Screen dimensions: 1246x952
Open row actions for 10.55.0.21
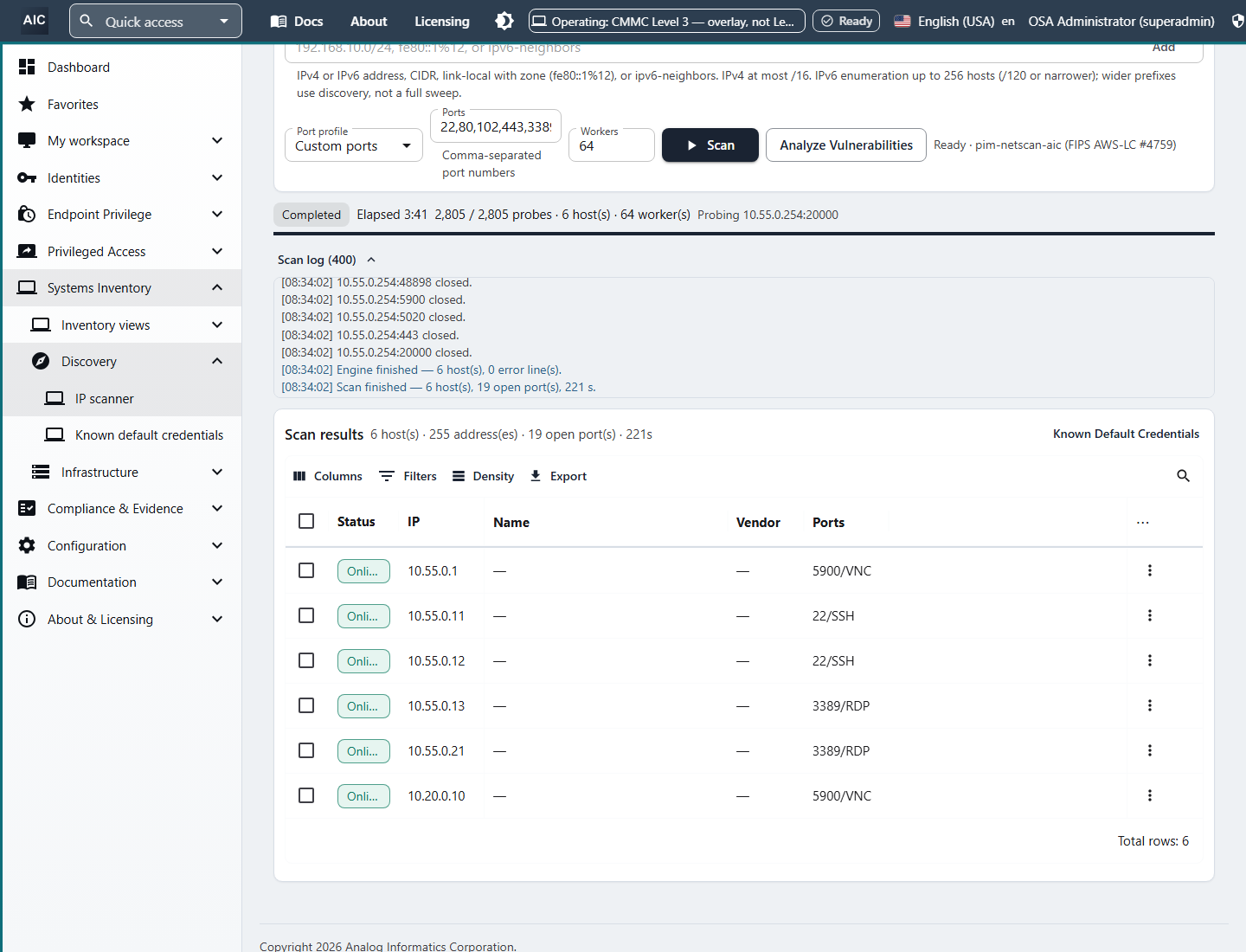(1150, 750)
